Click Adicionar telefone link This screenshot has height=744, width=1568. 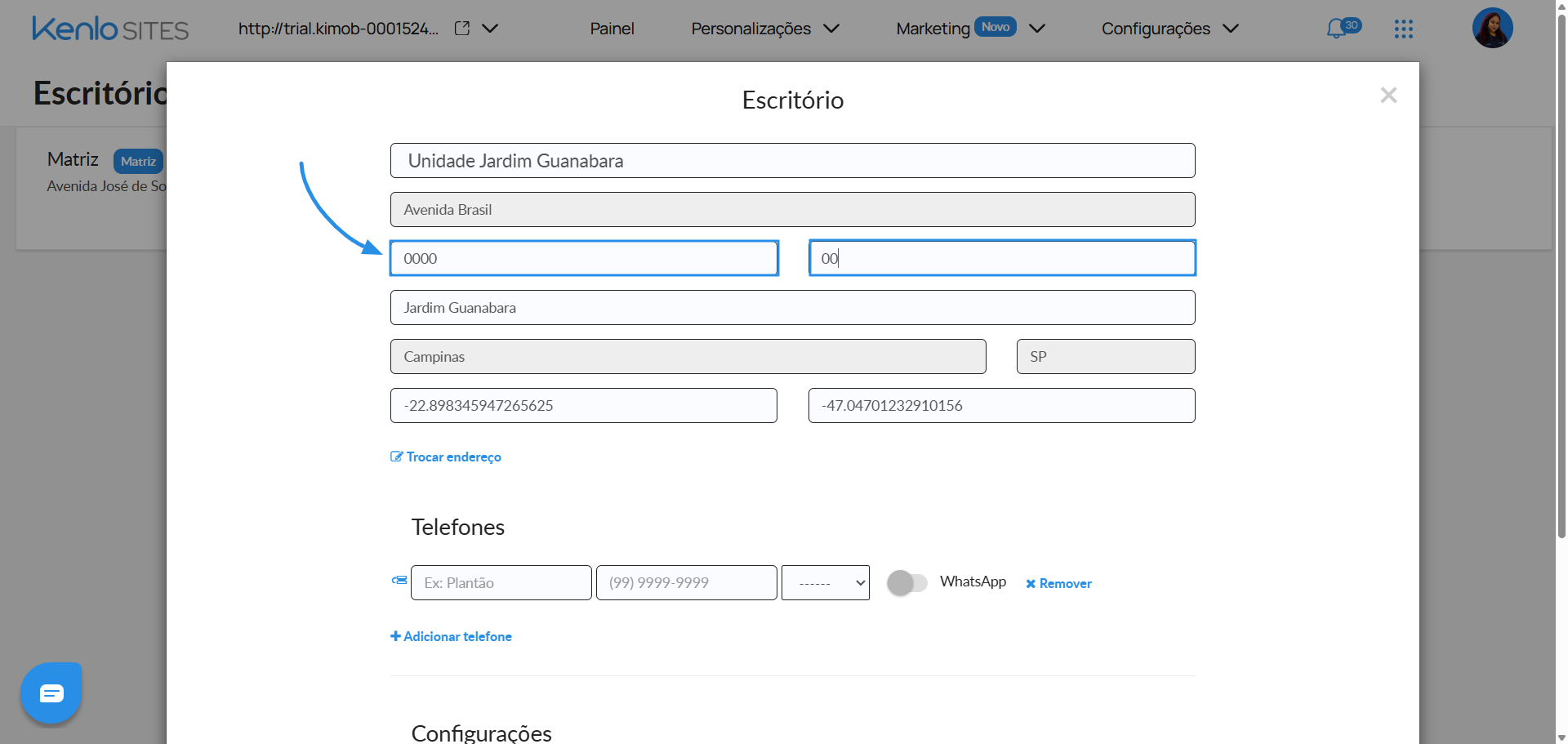(451, 636)
